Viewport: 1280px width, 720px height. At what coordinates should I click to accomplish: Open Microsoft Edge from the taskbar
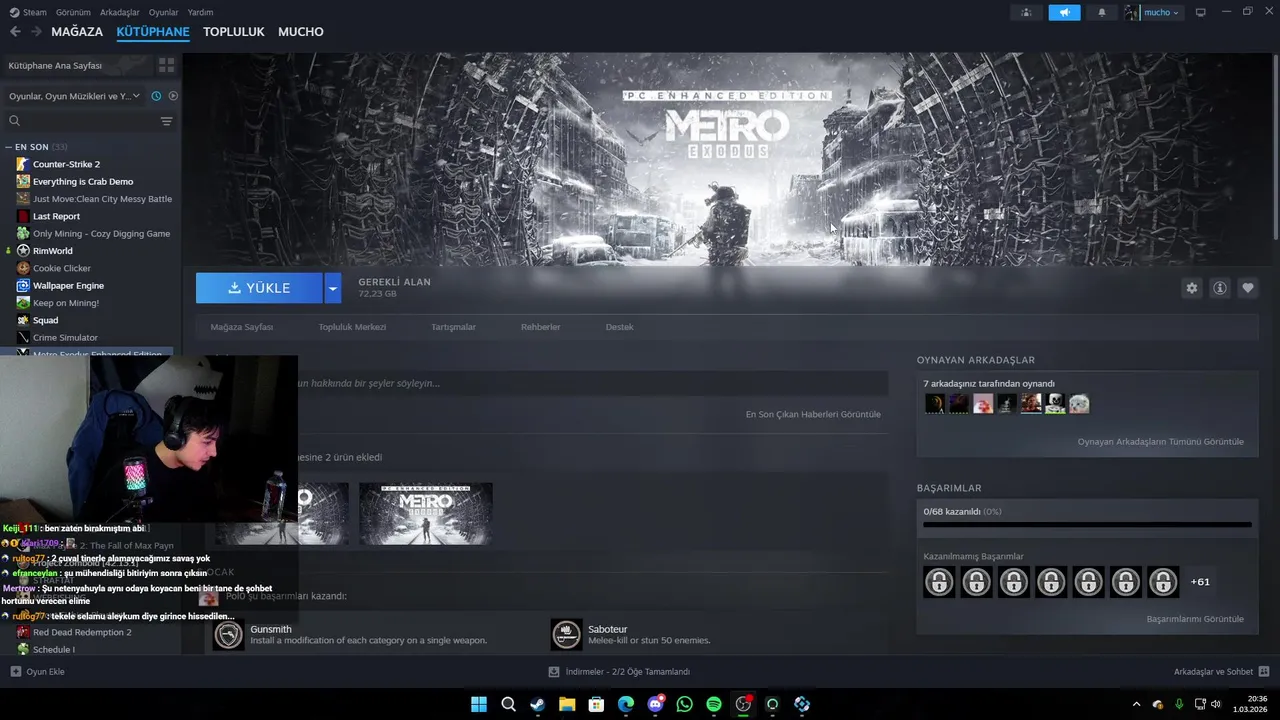point(625,704)
